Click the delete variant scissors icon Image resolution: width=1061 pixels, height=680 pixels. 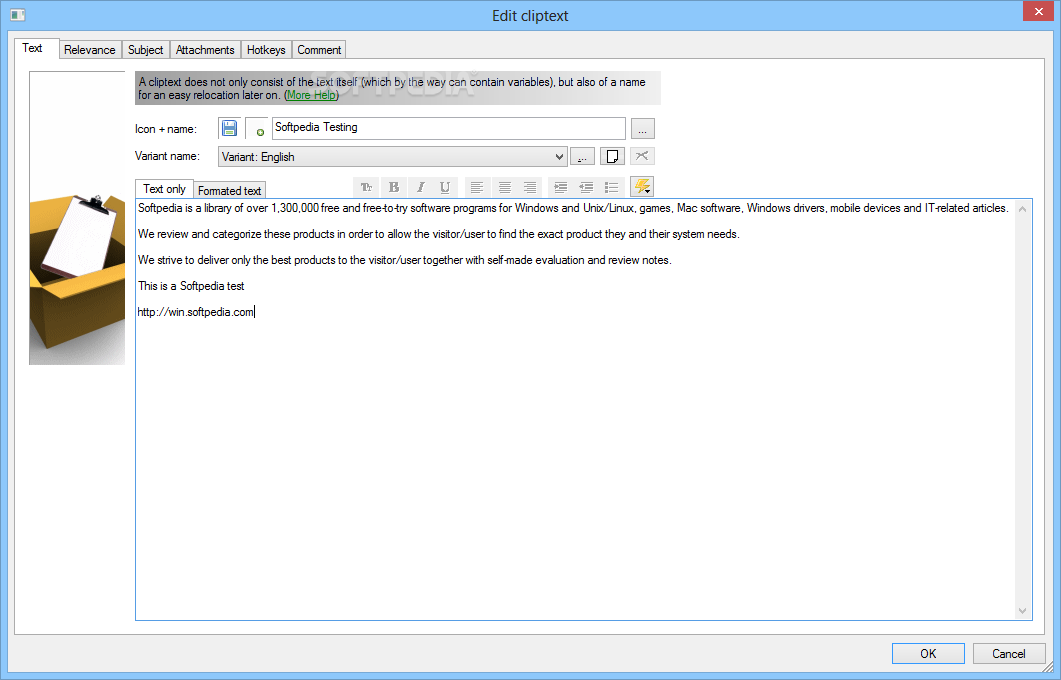point(642,156)
